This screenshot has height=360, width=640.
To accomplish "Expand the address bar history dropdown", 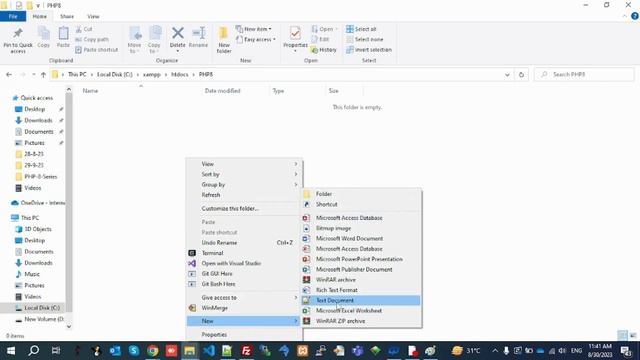I will point(507,75).
